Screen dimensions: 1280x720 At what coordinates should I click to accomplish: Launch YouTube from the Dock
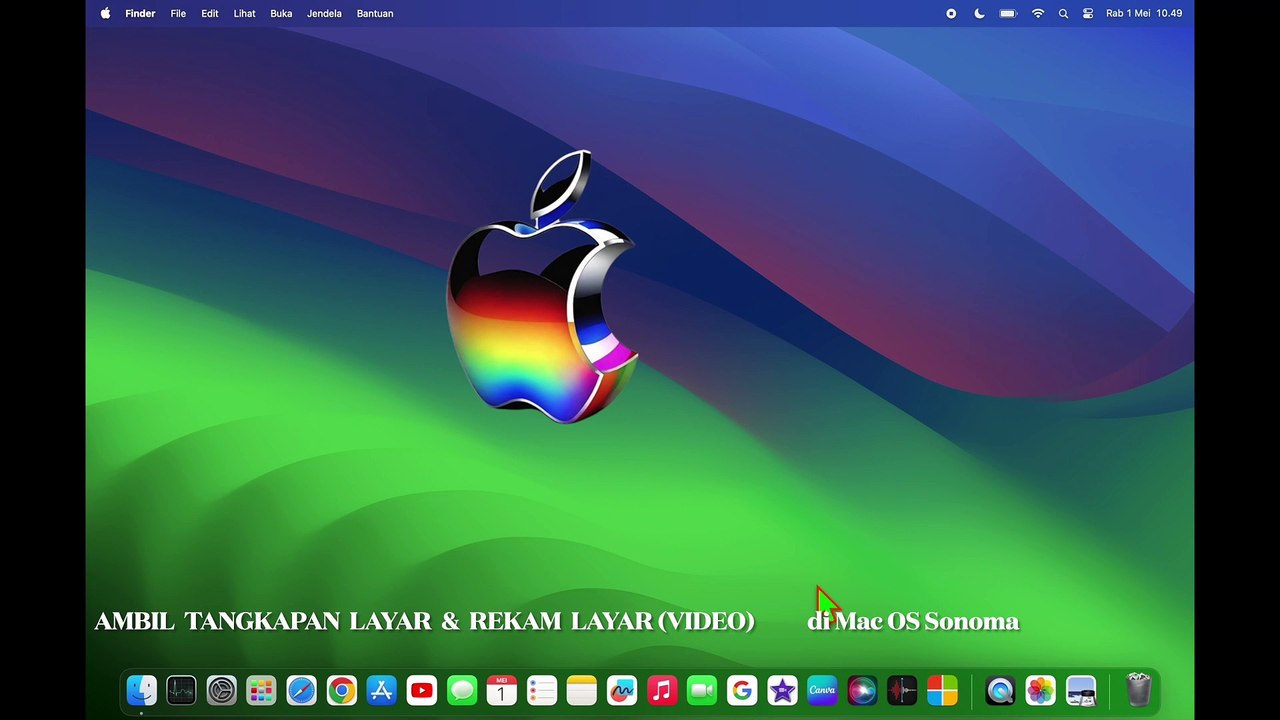point(421,690)
